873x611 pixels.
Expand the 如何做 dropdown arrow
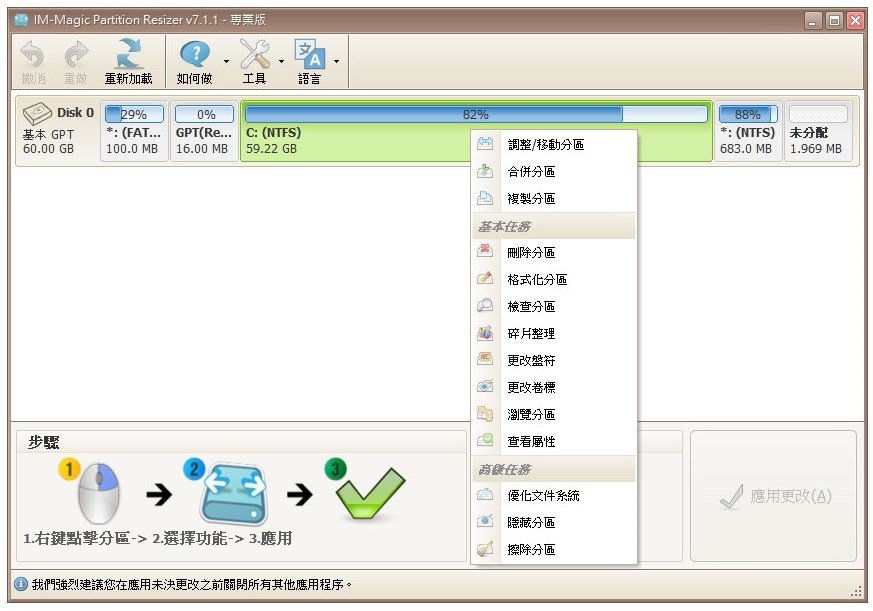[226, 61]
